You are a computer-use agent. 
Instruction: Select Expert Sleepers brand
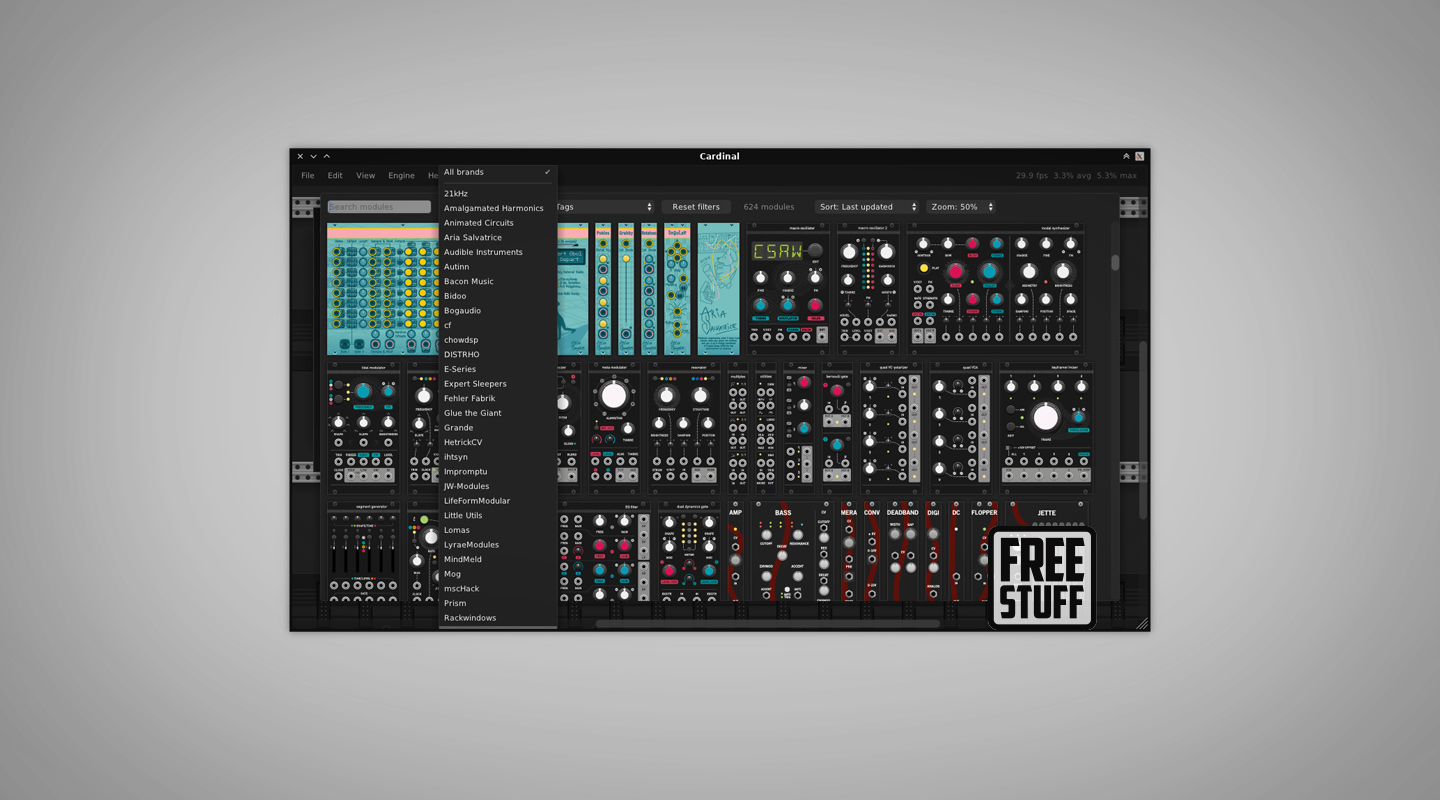pyautogui.click(x=498, y=384)
